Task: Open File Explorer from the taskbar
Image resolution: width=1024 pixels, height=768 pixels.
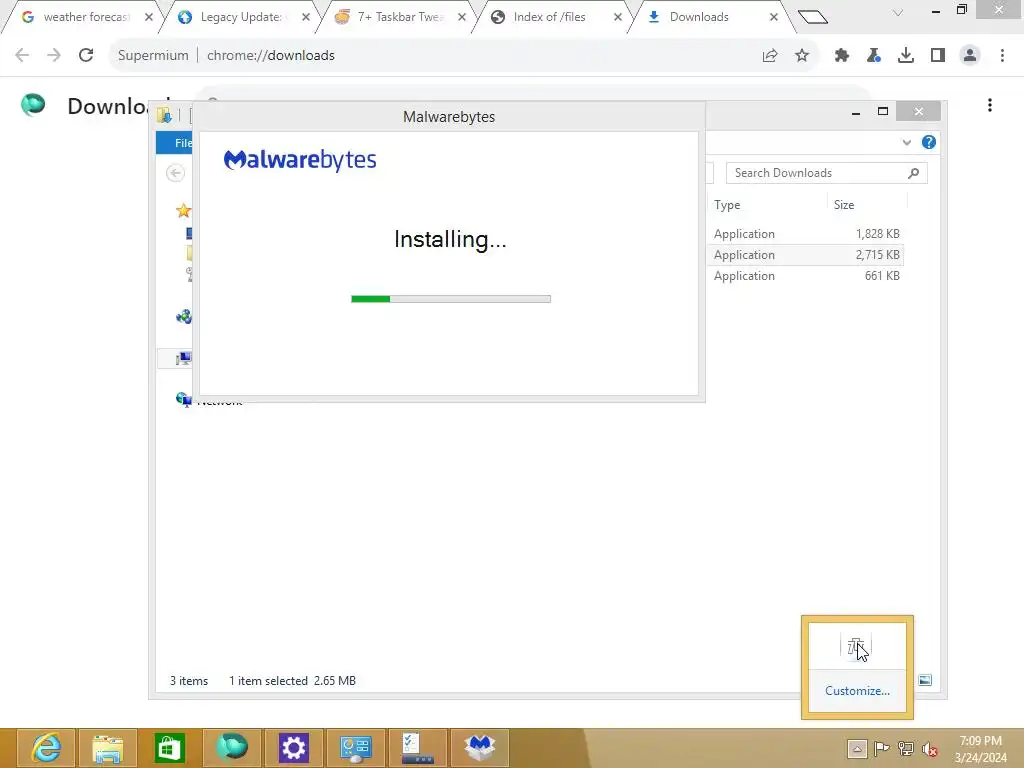Action: click(x=108, y=748)
